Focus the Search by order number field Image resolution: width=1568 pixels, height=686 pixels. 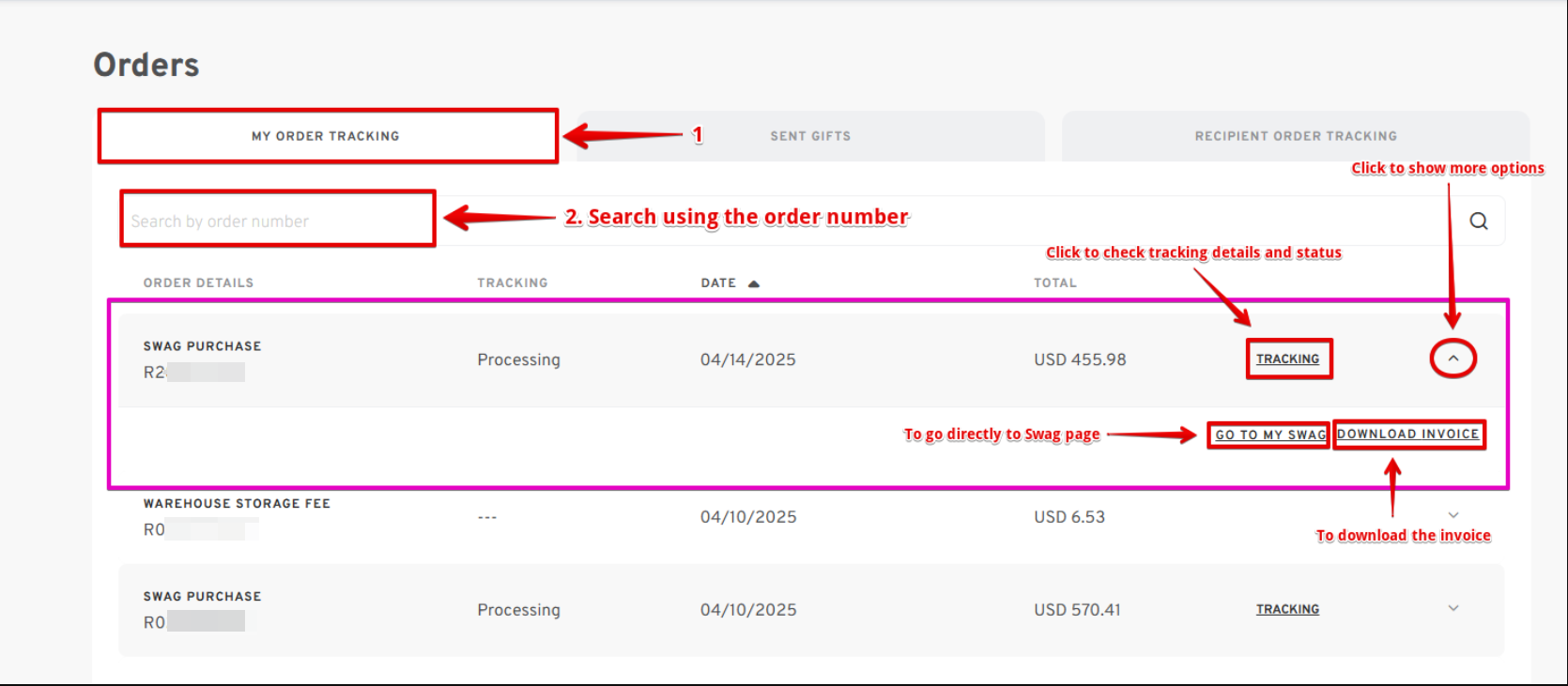pos(278,221)
